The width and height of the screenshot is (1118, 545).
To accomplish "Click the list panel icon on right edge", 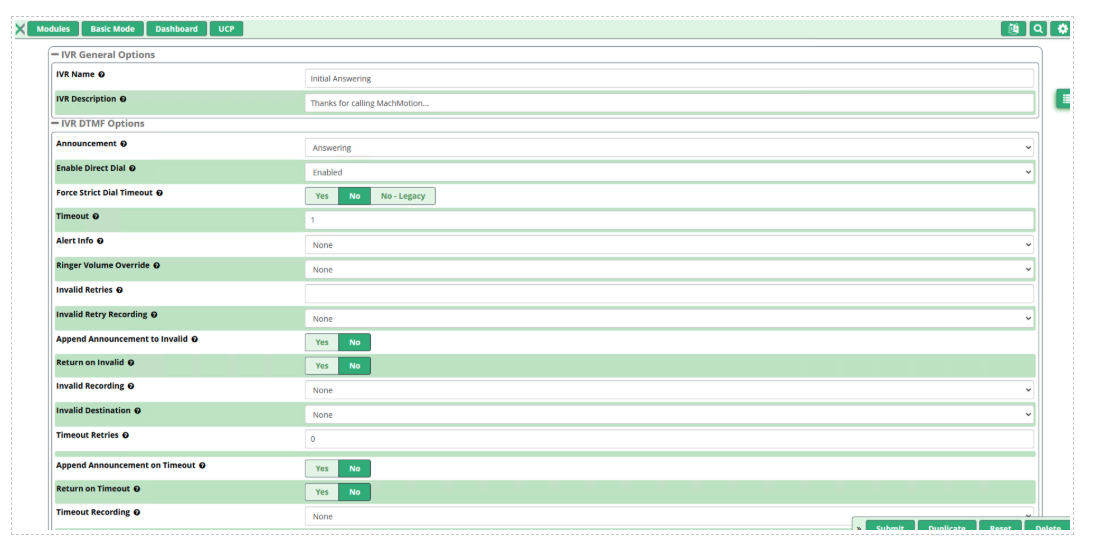I will pyautogui.click(x=1066, y=98).
